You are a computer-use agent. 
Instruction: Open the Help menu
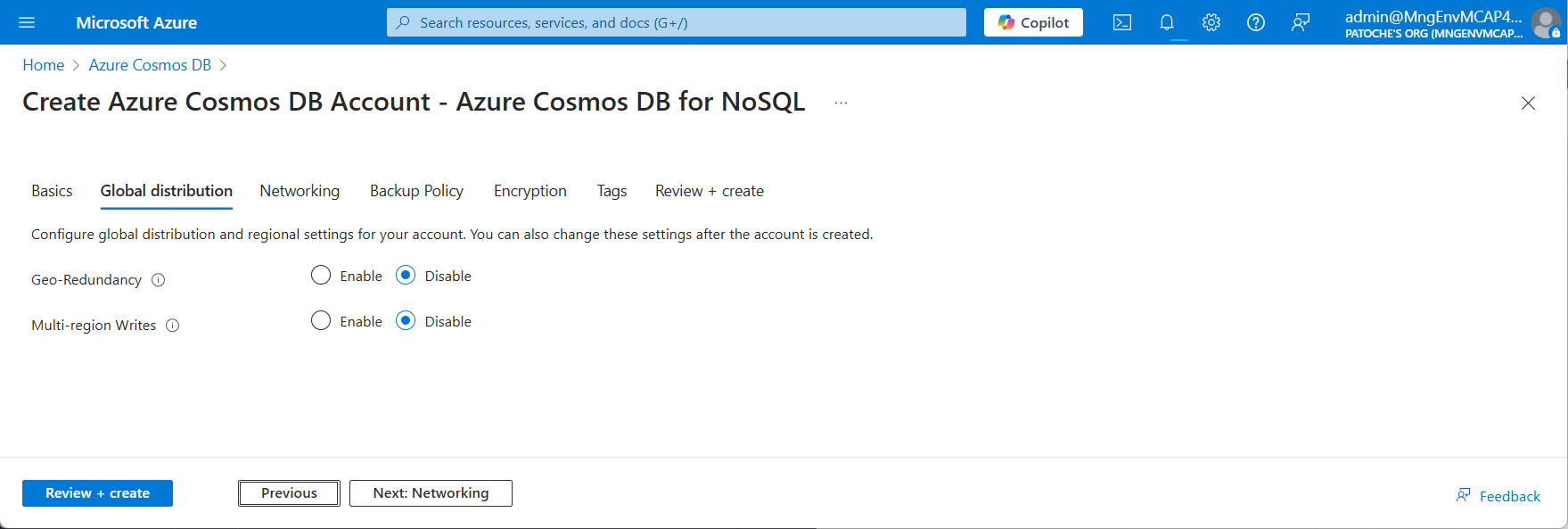tap(1255, 22)
